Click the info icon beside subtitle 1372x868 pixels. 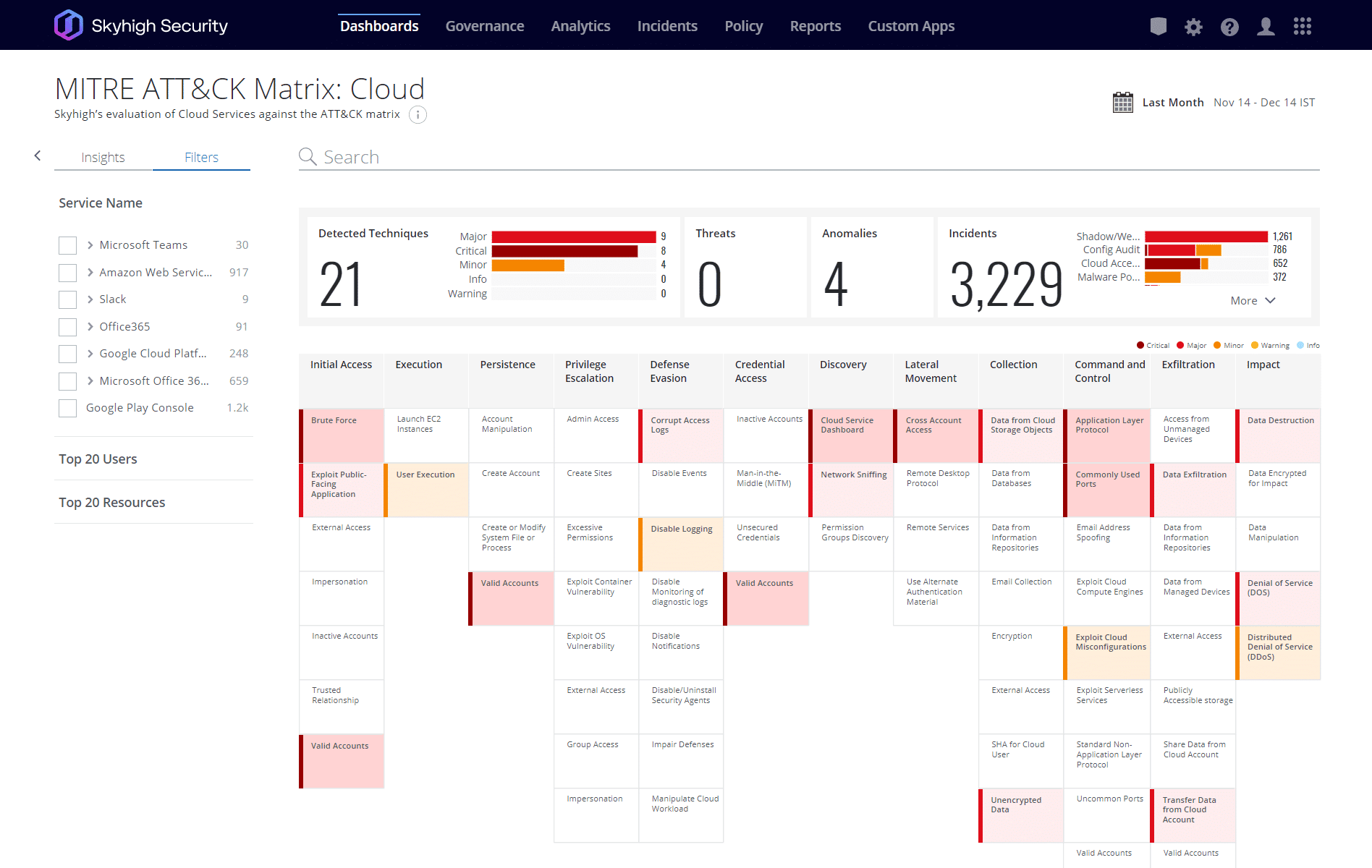pyautogui.click(x=418, y=115)
